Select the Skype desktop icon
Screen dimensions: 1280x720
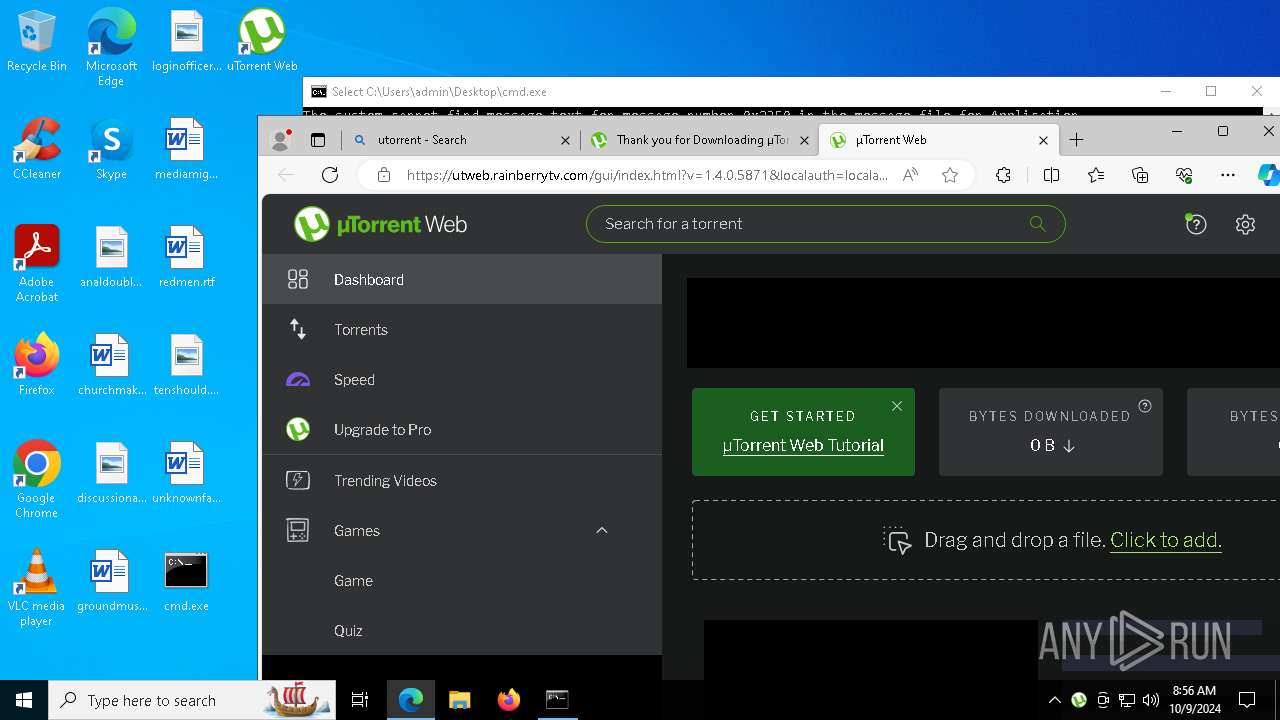111,149
